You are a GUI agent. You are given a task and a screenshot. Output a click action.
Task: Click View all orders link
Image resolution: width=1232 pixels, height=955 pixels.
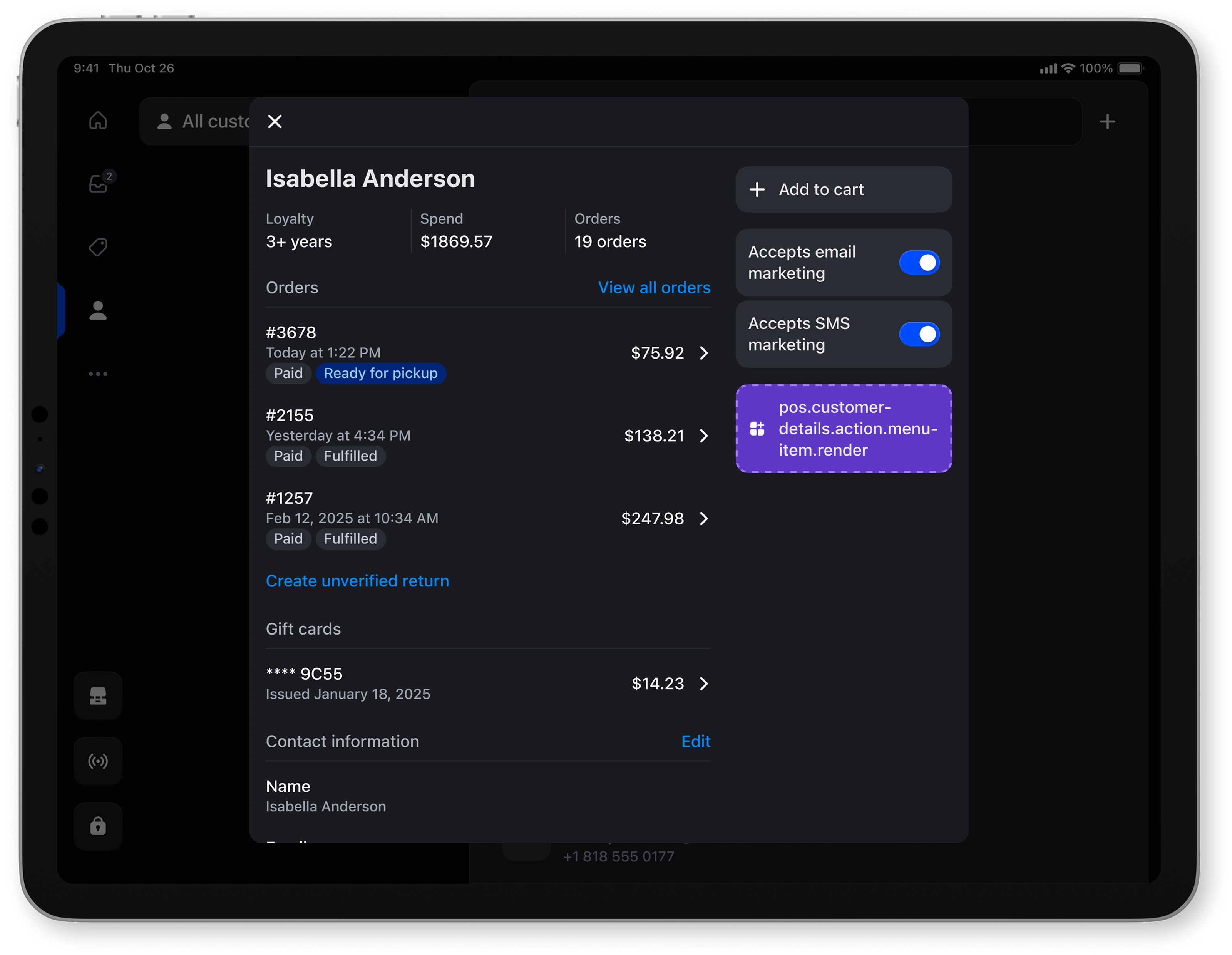[x=654, y=288]
